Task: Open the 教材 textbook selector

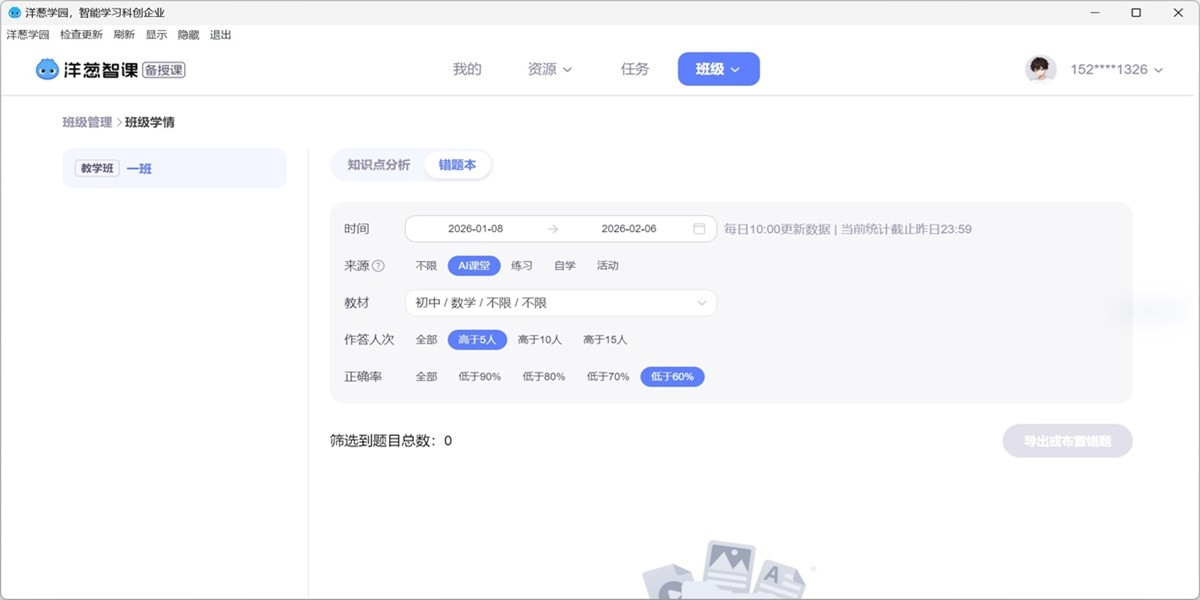Action: (560, 302)
